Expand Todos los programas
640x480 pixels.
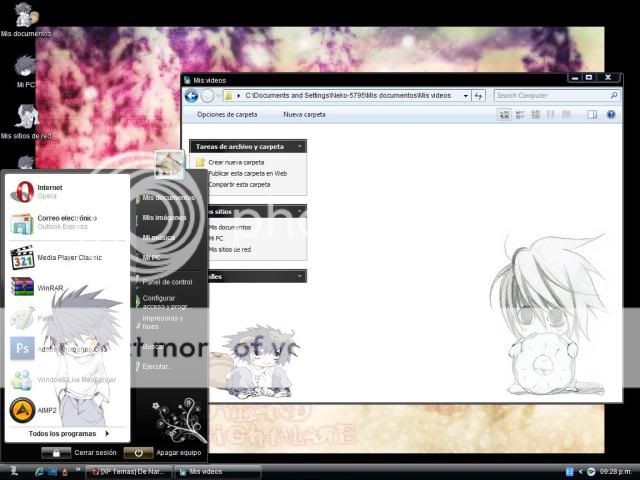pos(68,433)
